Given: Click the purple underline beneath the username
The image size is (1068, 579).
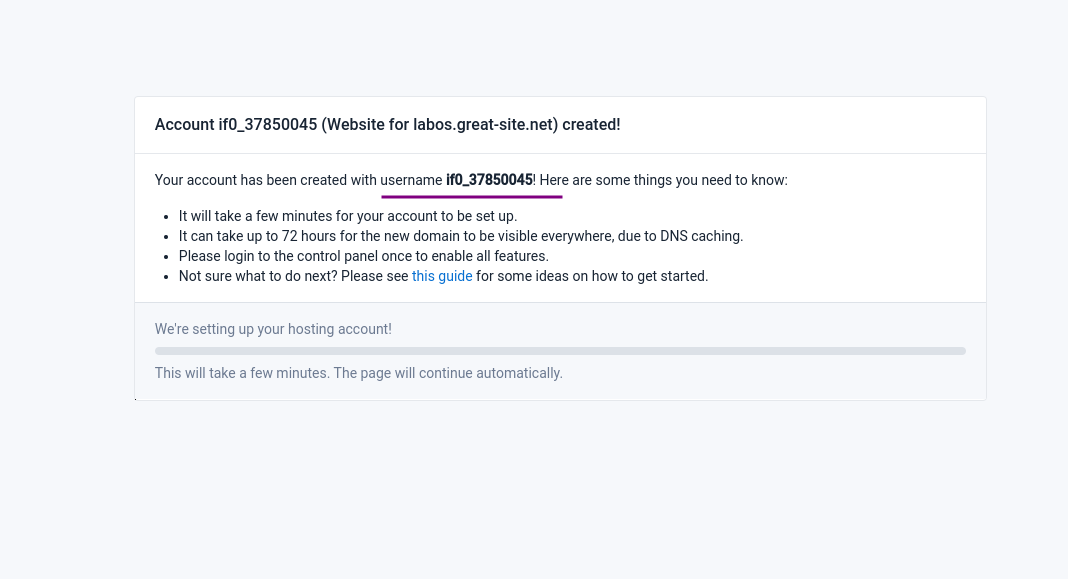Looking at the screenshot, I should (472, 197).
